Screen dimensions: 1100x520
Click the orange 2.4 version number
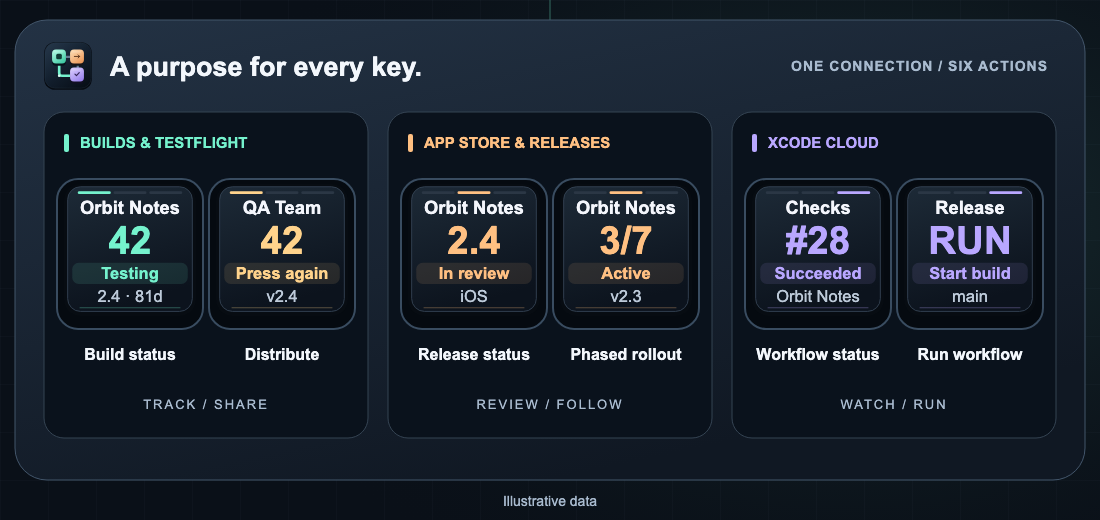coord(474,241)
